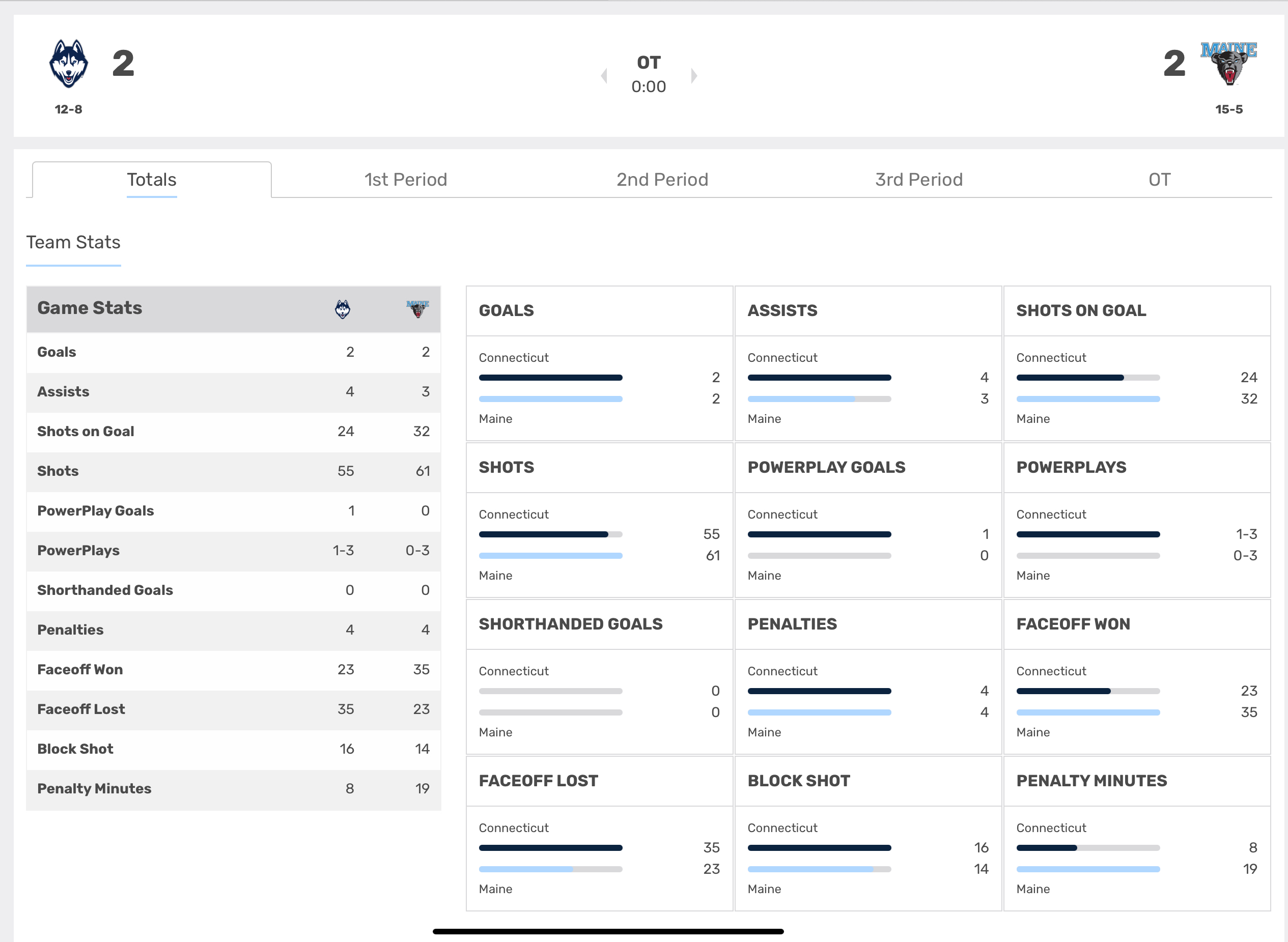The height and width of the screenshot is (942, 1288).
Task: Click Maine's empty bar in Powerplay Goals card
Action: point(819,556)
